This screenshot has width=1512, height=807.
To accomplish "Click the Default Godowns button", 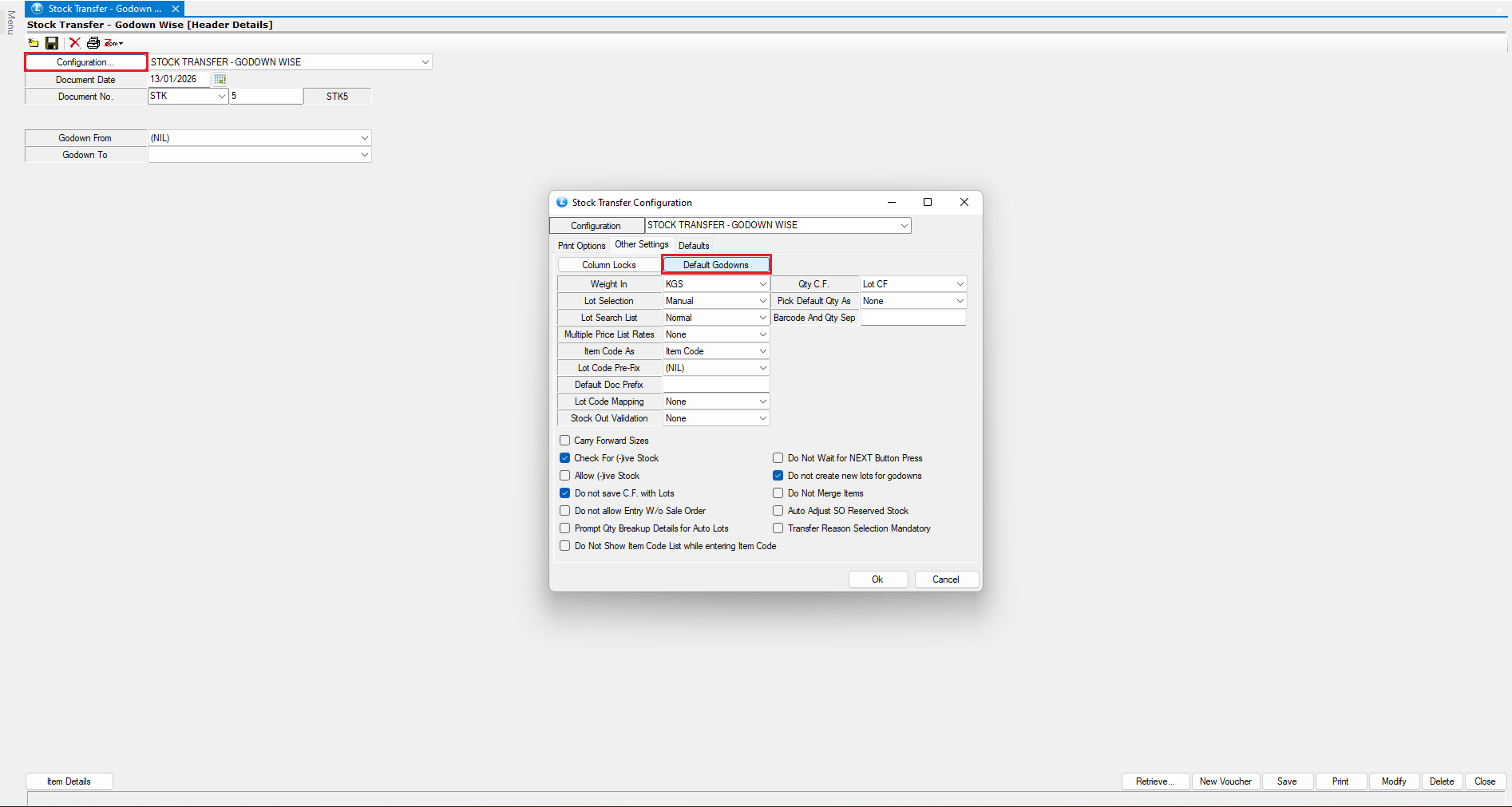I will point(716,265).
